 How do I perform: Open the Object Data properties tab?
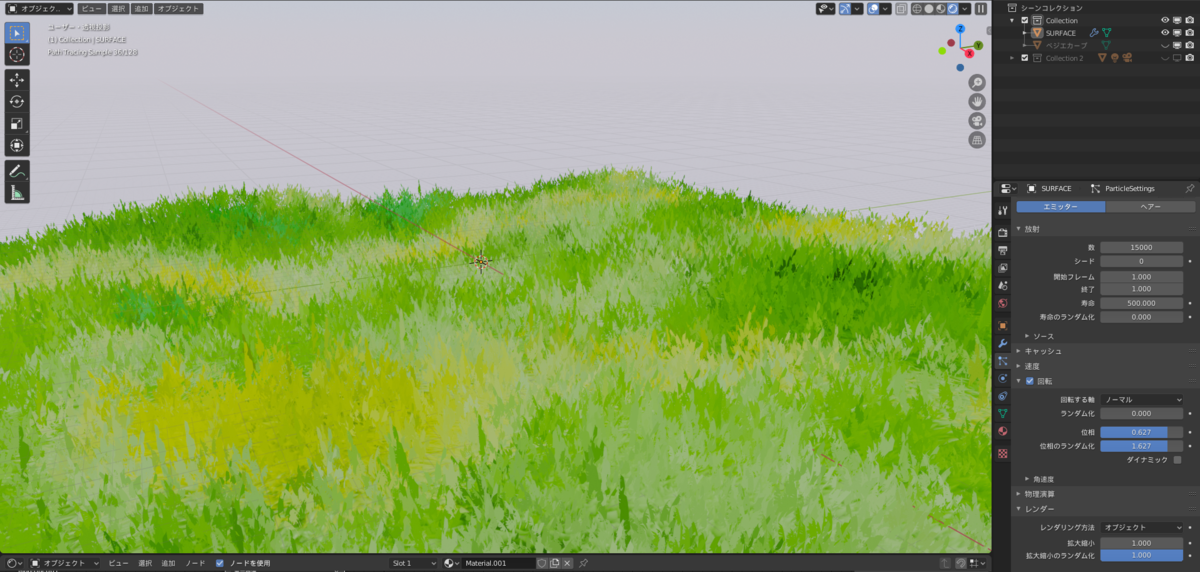pos(1003,413)
